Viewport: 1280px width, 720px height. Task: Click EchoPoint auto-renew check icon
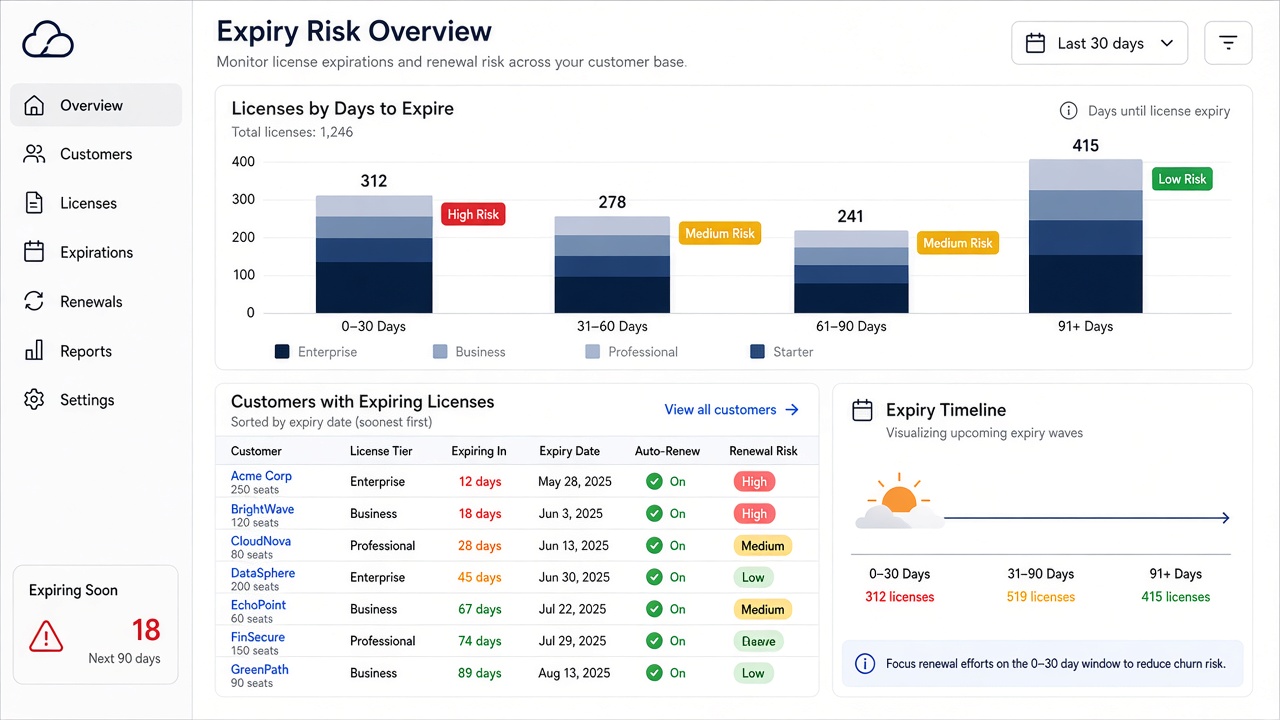point(654,609)
